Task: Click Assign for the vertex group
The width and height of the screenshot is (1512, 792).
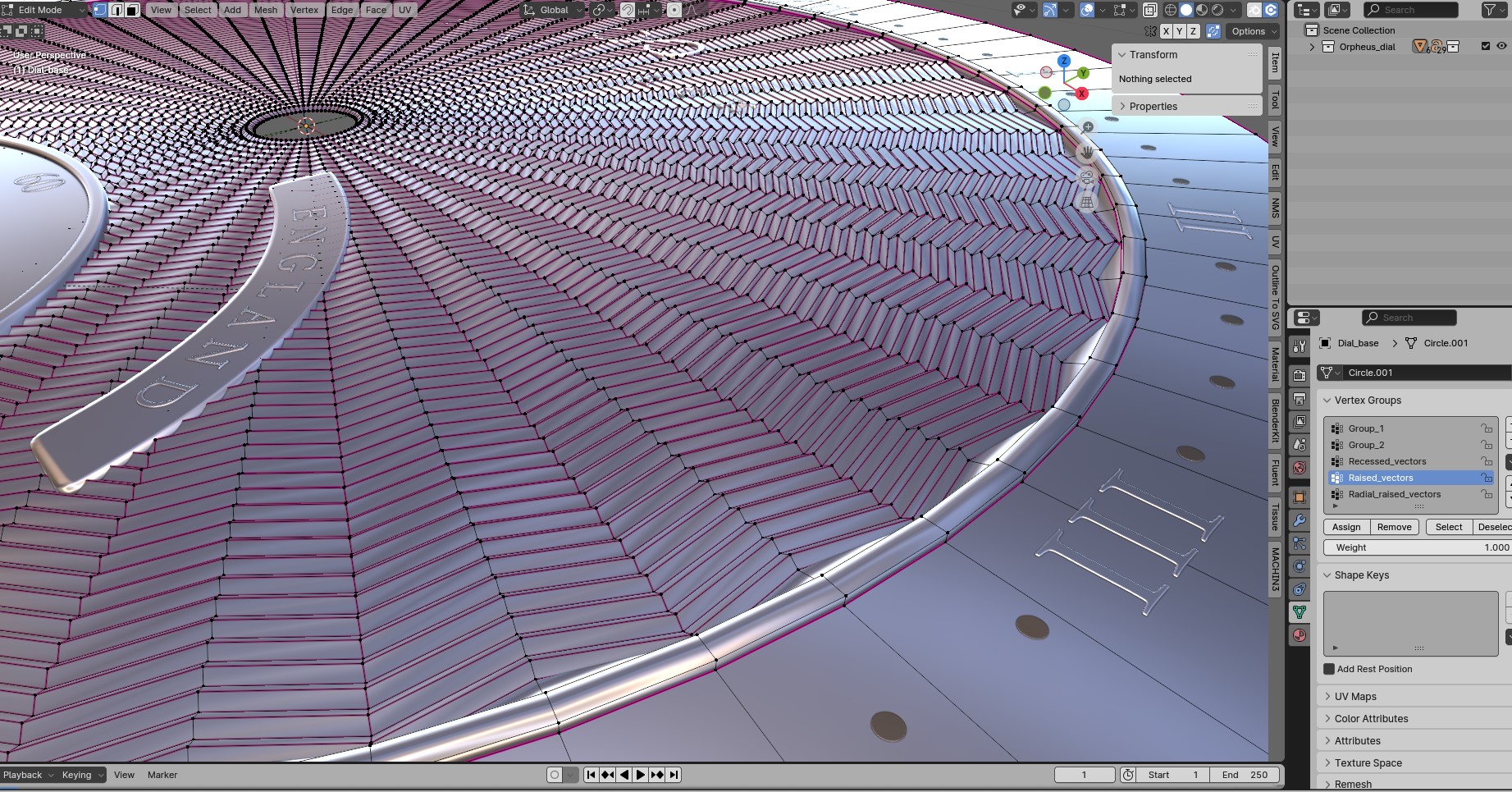Action: click(x=1345, y=527)
